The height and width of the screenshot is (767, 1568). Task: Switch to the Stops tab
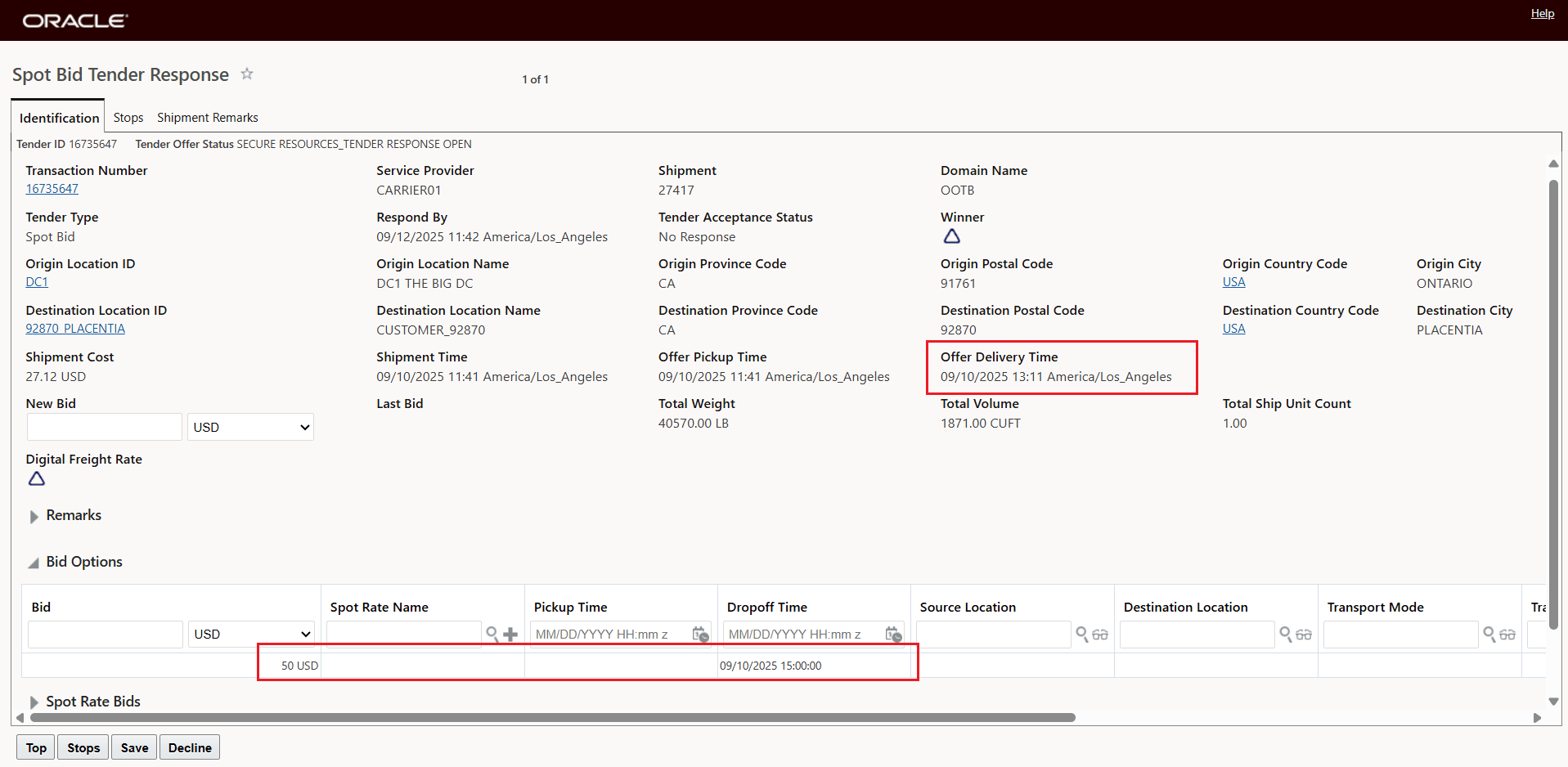coord(128,117)
